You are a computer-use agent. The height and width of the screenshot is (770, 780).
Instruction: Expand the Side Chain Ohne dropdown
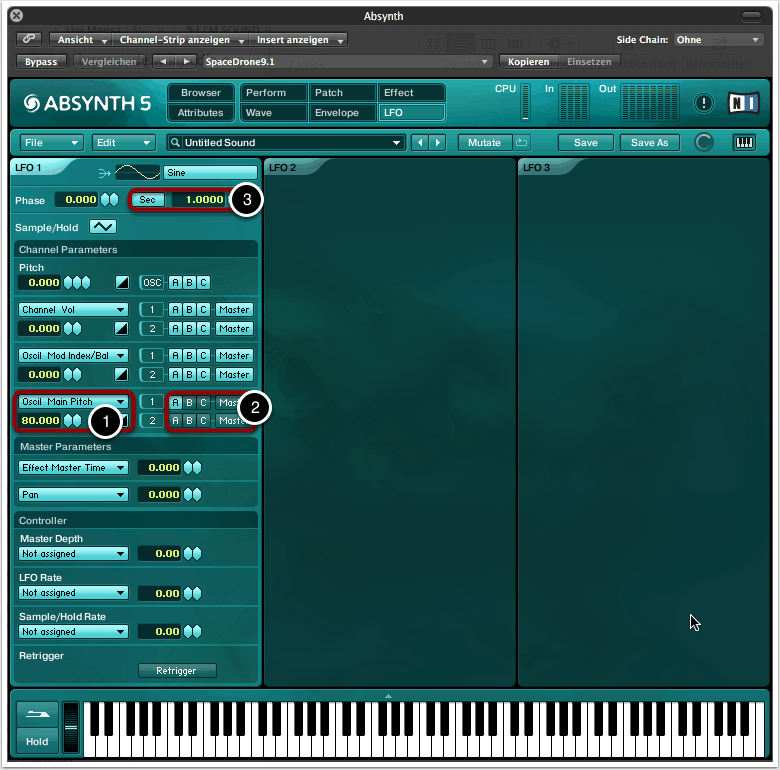pyautogui.click(x=718, y=40)
